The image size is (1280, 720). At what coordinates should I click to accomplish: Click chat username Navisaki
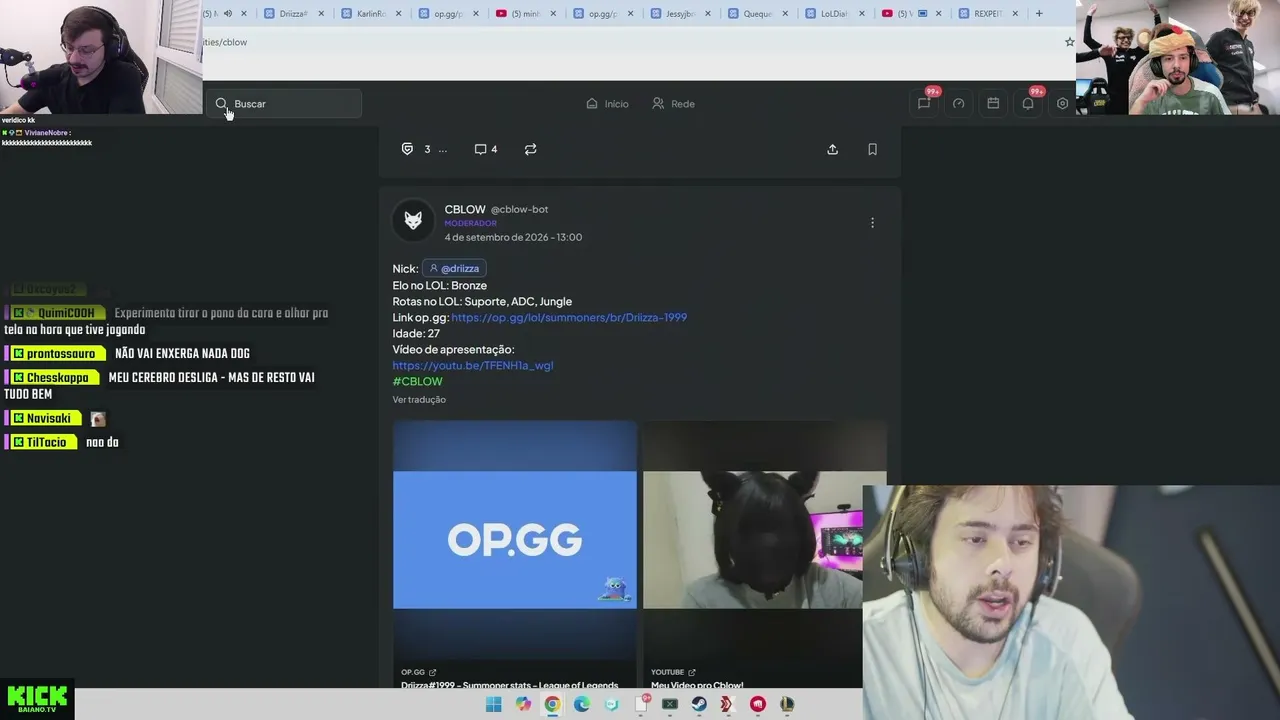pyautogui.click(x=48, y=418)
